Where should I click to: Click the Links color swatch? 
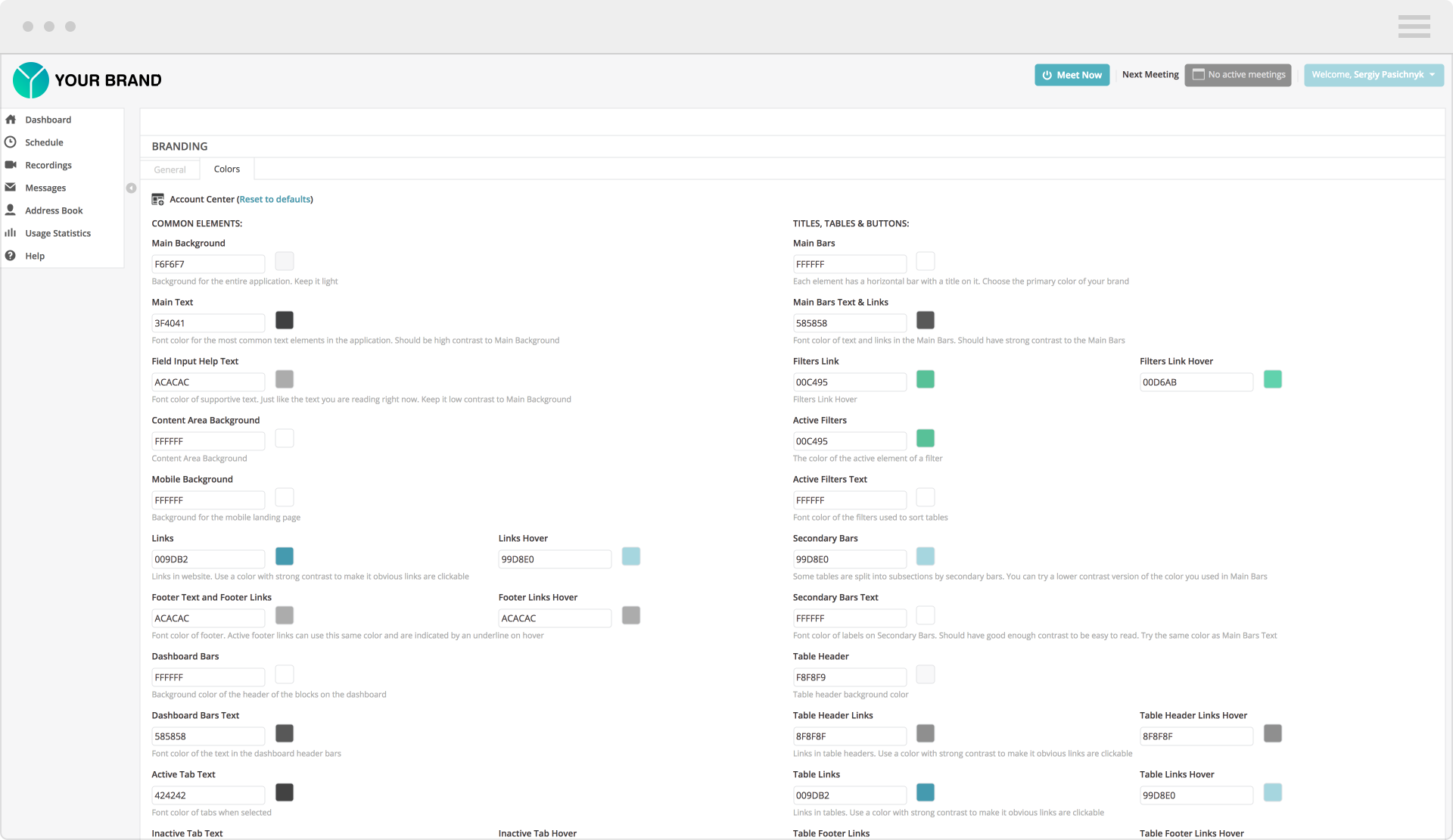pos(285,556)
